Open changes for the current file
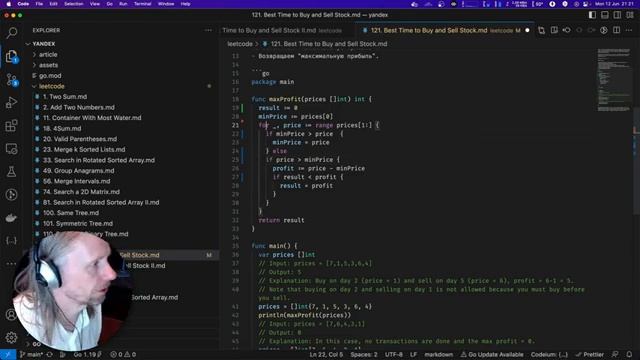This screenshot has width=640, height=360. point(541,30)
